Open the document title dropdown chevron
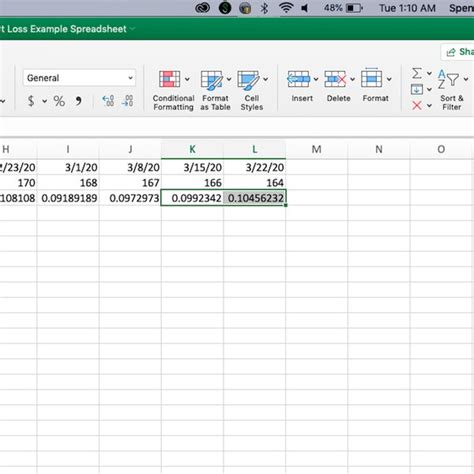474x474 pixels. (x=132, y=29)
